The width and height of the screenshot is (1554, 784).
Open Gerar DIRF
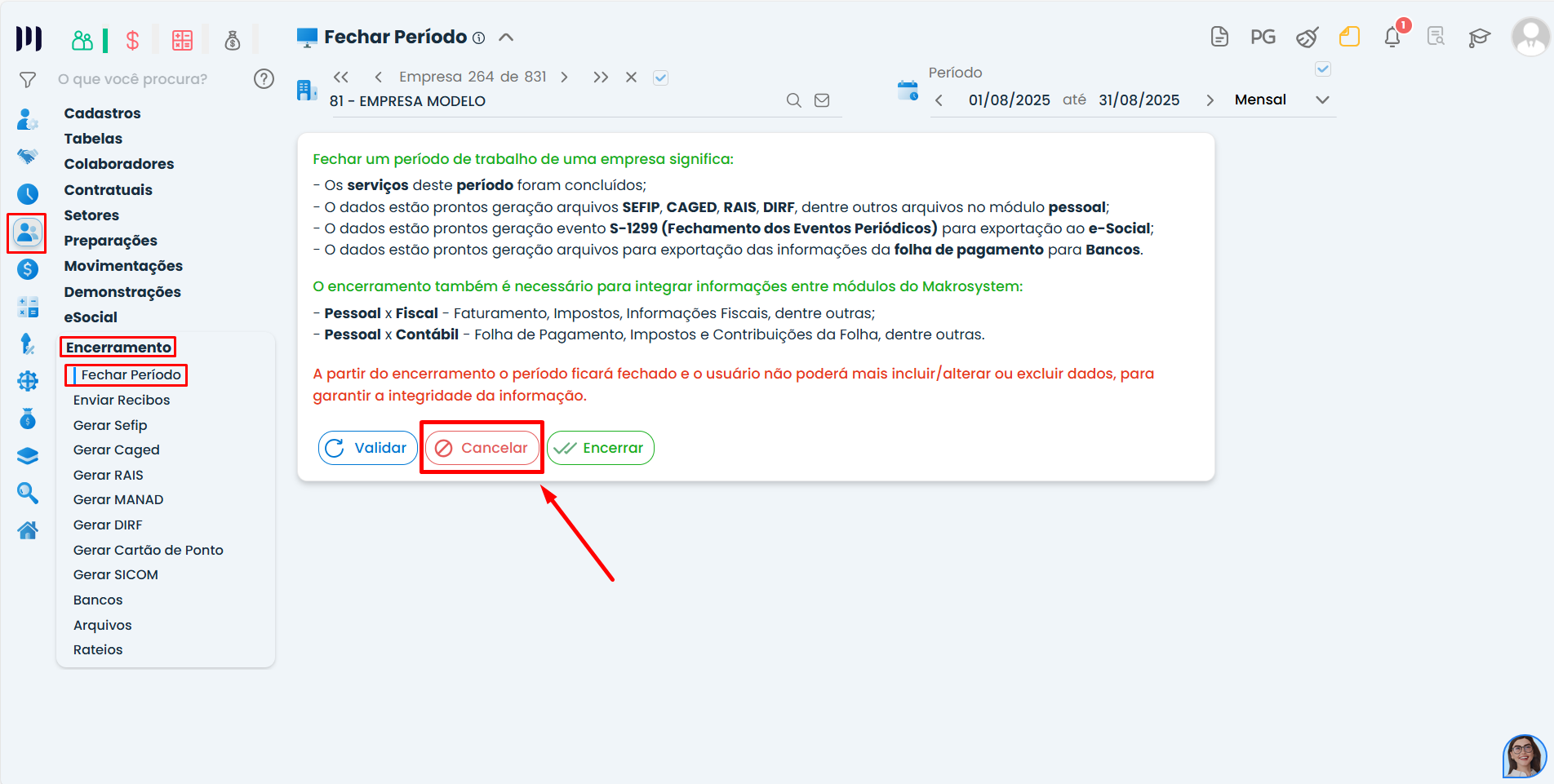coord(108,525)
